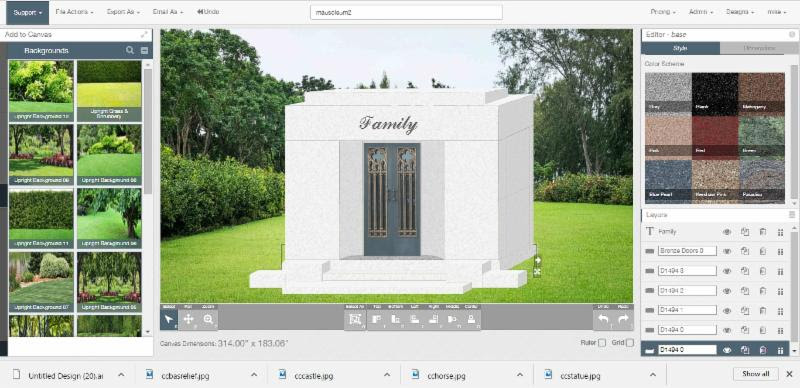
Task: Click the Select All icon
Action: point(355,320)
